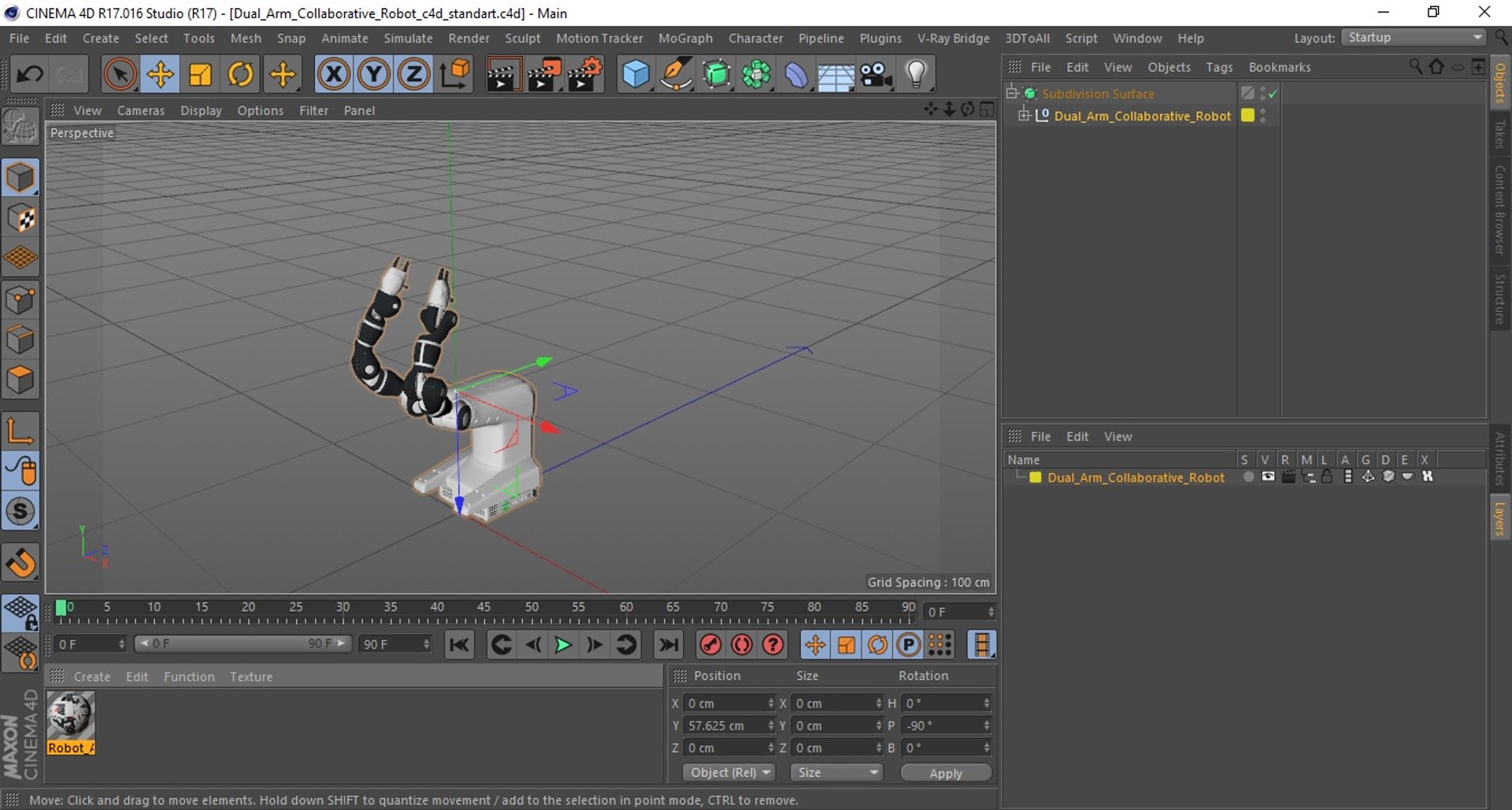1512x810 pixels.
Task: Click frame 45 on the timeline ruler
Action: (x=484, y=607)
